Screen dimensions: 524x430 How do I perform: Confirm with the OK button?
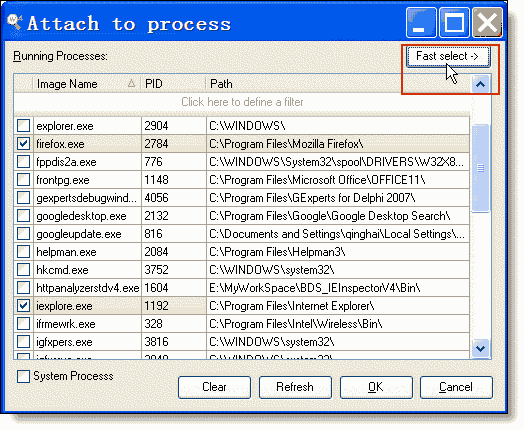pyautogui.click(x=376, y=387)
